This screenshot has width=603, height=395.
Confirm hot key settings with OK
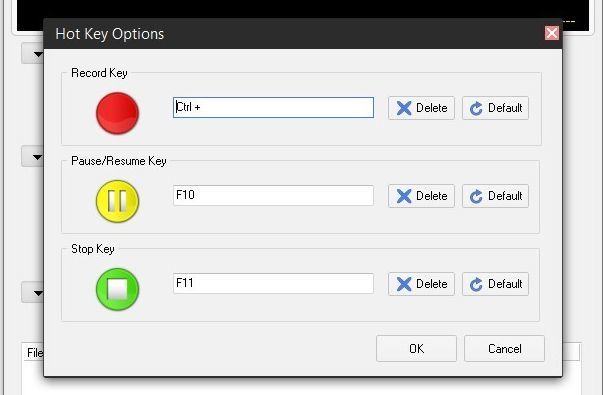pyautogui.click(x=416, y=348)
